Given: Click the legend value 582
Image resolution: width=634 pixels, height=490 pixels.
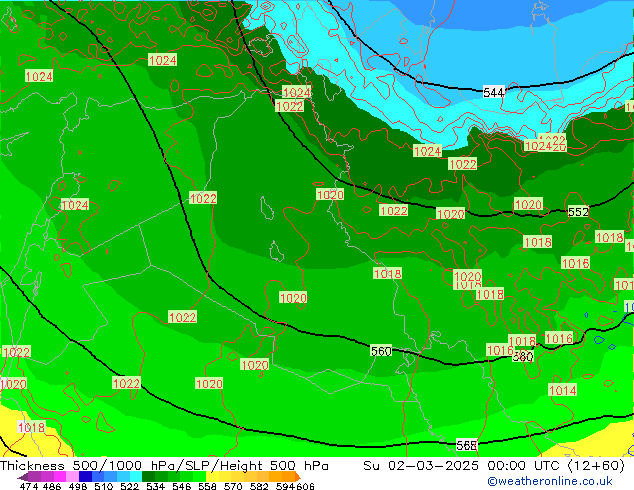Looking at the screenshot, I should point(259,486).
